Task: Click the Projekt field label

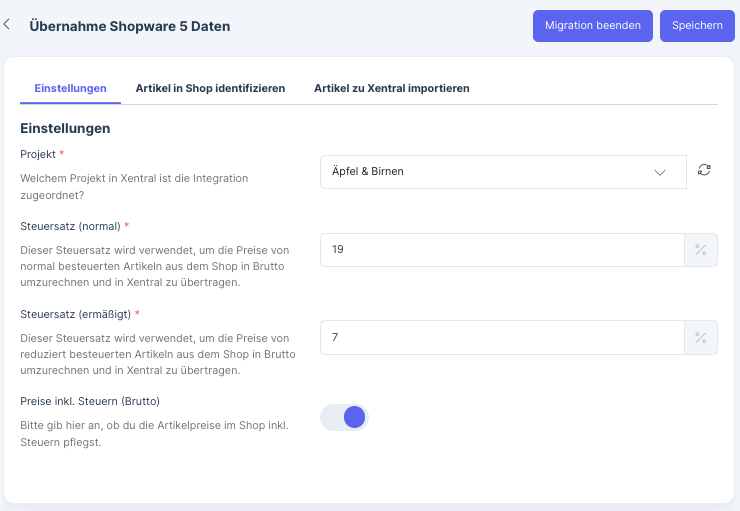Action: [38, 154]
